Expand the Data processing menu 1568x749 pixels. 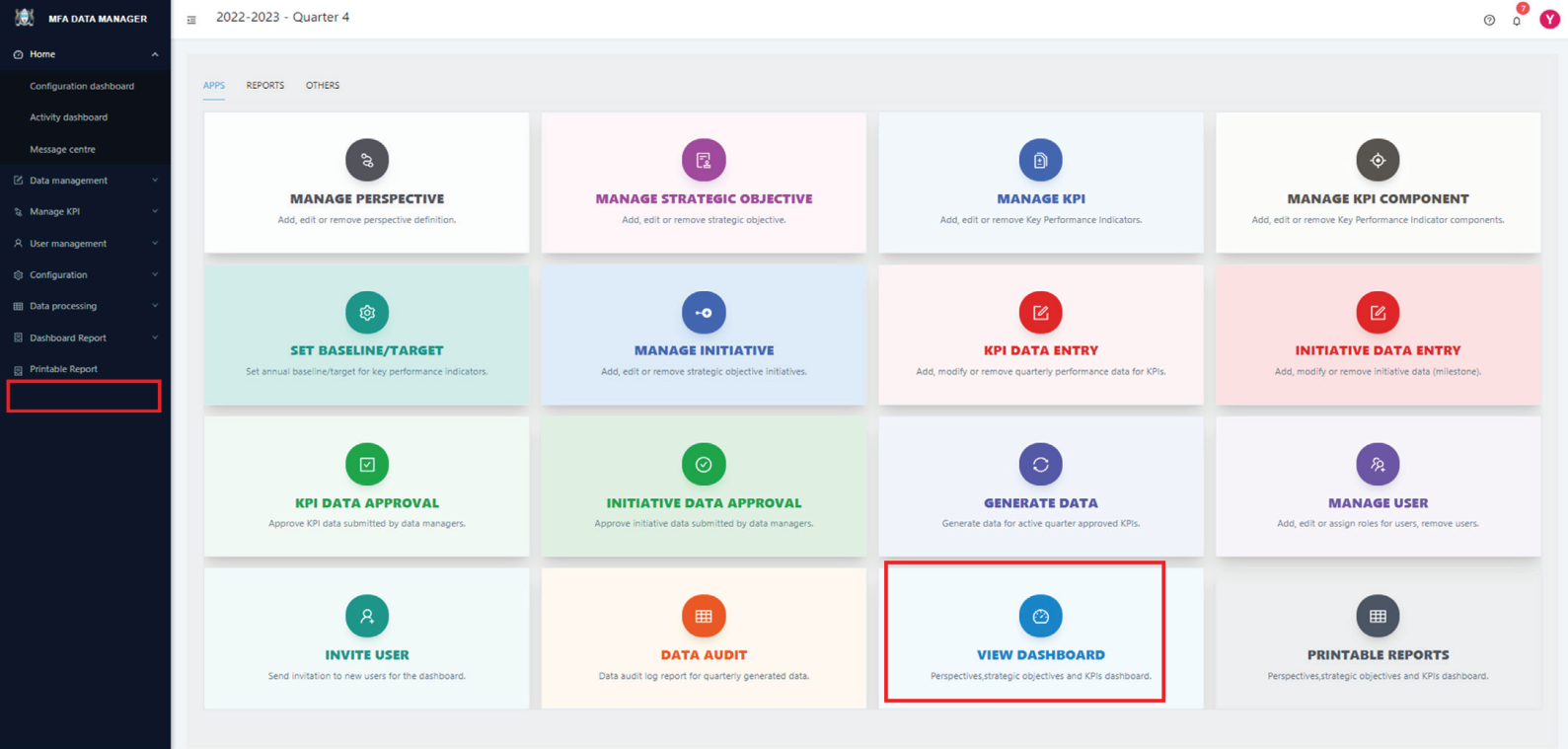point(85,306)
